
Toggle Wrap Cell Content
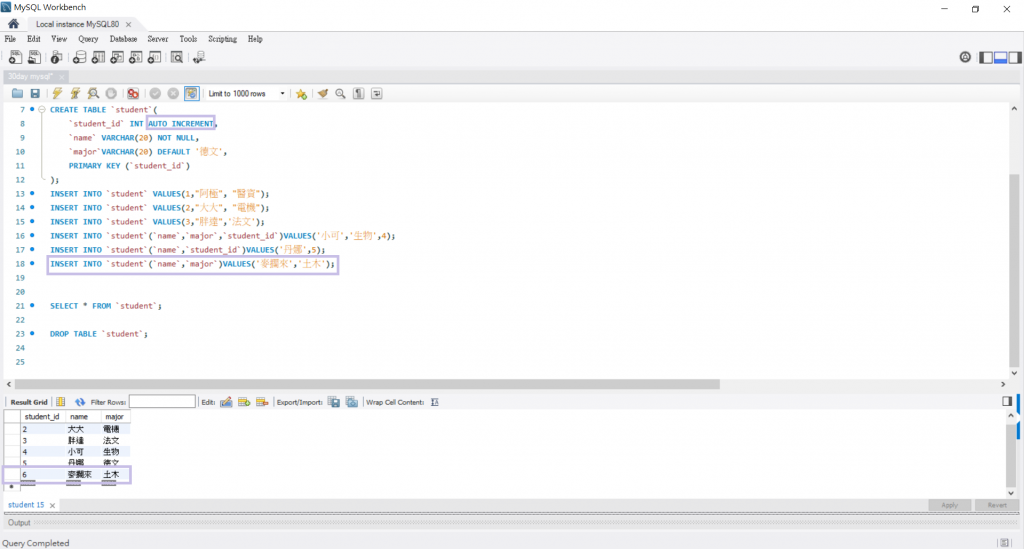(435, 402)
